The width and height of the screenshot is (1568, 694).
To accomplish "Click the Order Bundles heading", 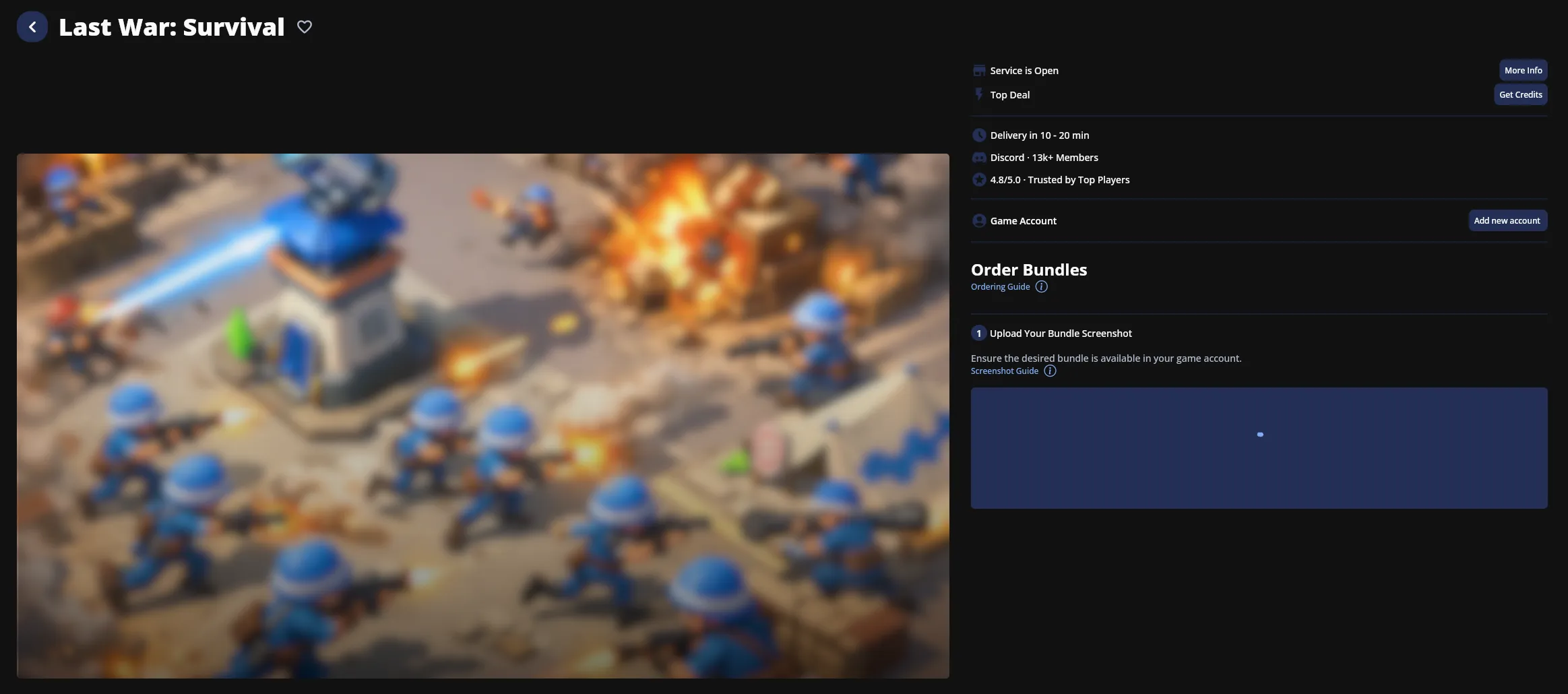I will pyautogui.click(x=1029, y=270).
